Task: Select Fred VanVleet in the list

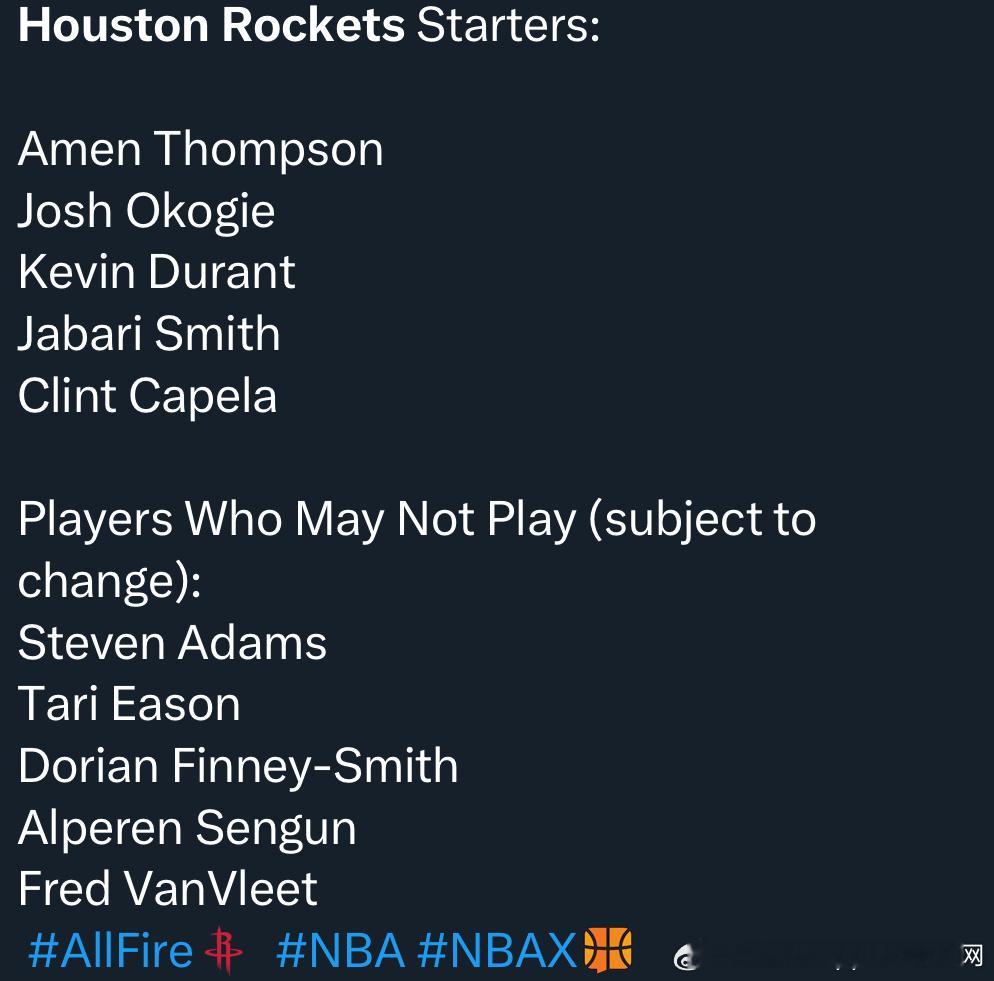Action: [167, 889]
